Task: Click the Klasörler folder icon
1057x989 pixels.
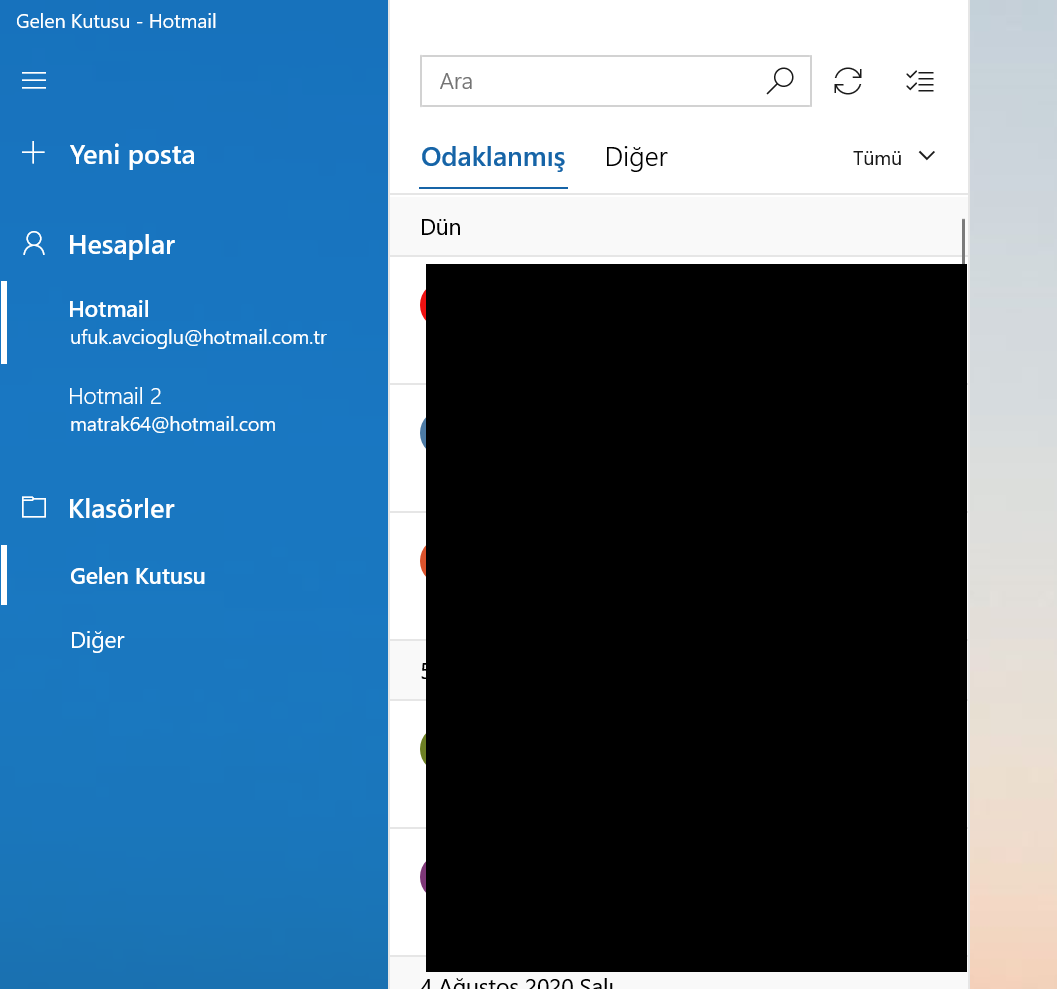Action: [34, 507]
